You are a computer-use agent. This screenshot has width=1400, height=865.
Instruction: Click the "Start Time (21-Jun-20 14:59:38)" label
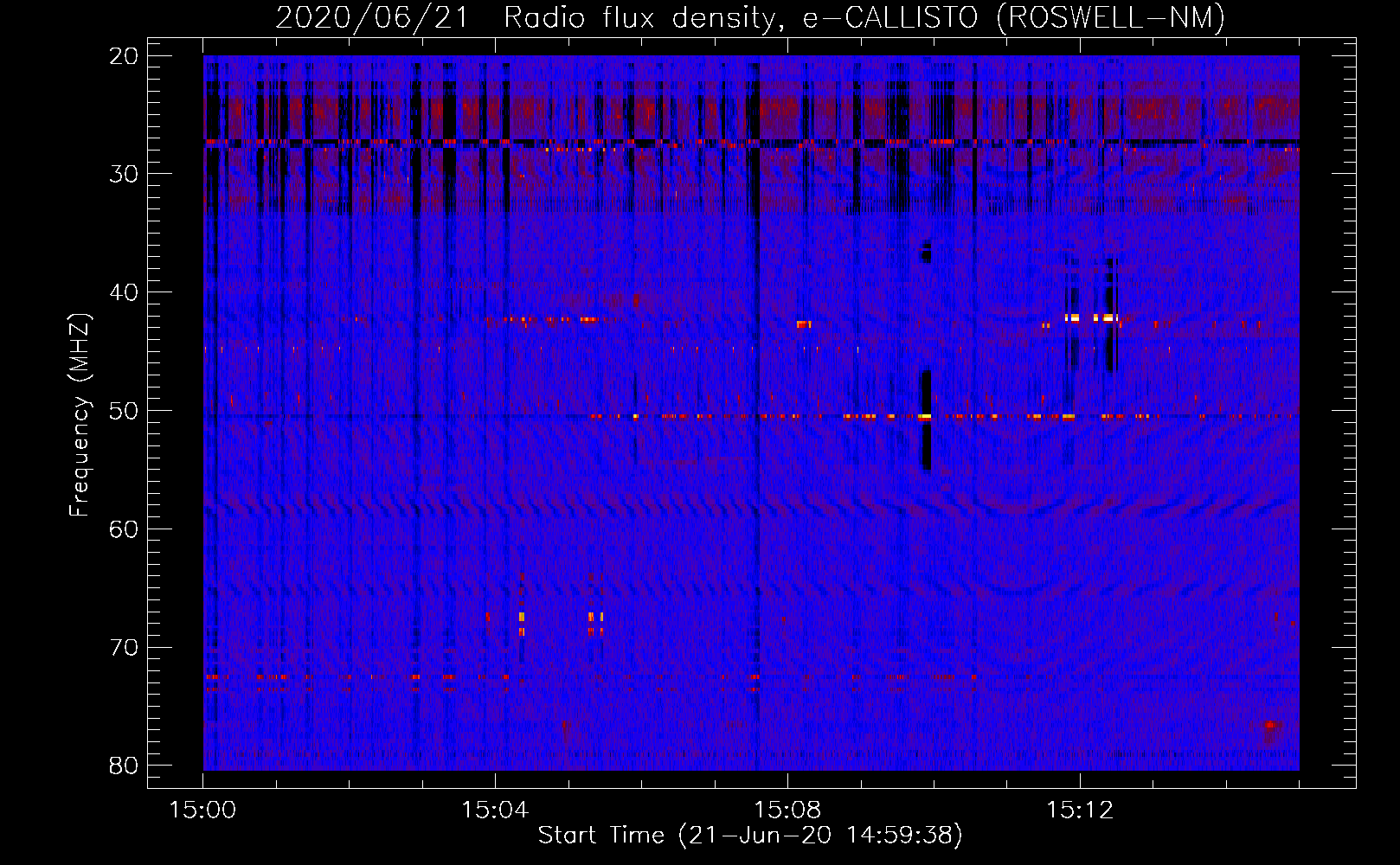click(750, 836)
